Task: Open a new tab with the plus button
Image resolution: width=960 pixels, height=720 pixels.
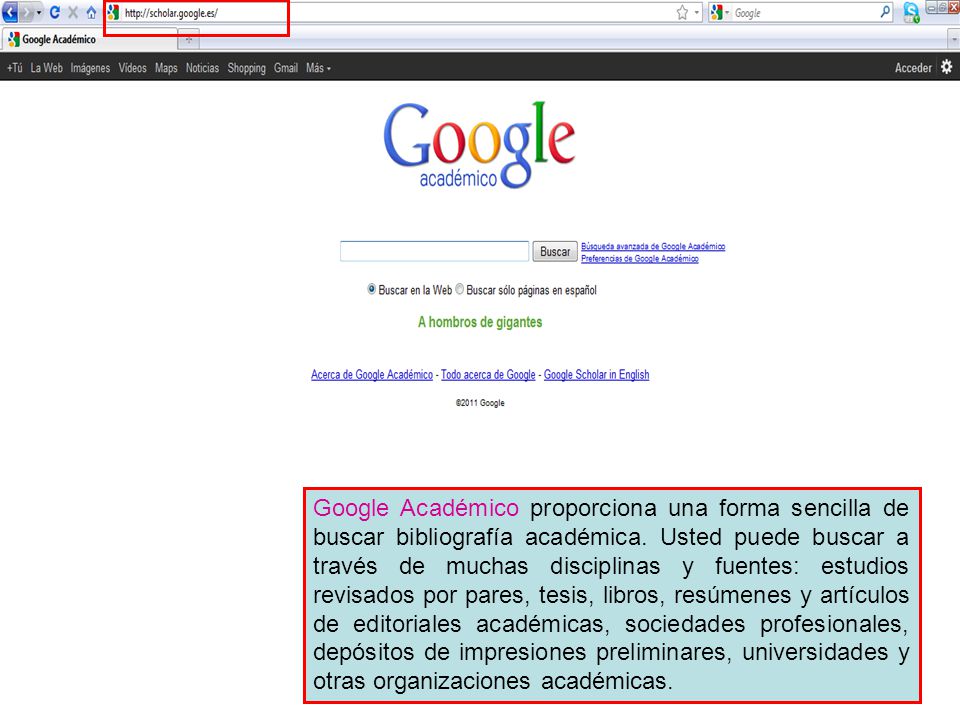Action: click(189, 40)
